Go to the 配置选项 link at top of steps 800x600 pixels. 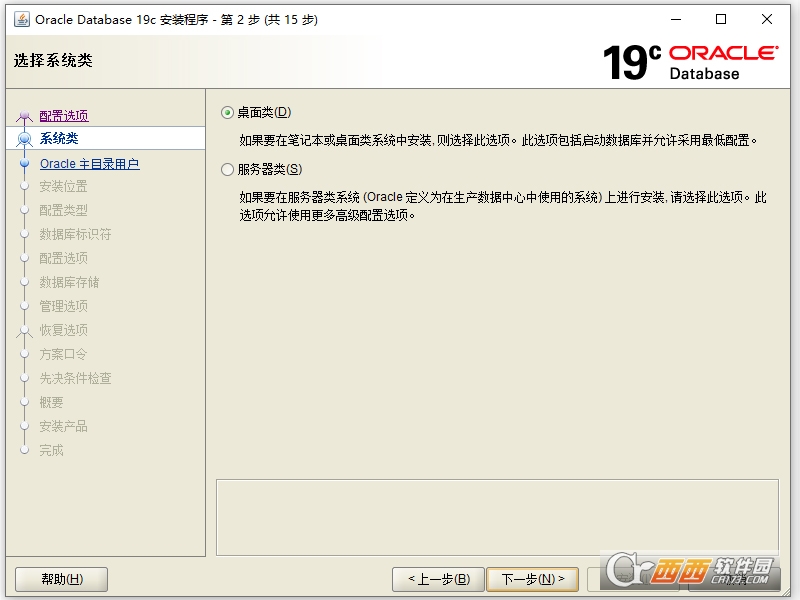click(64, 116)
